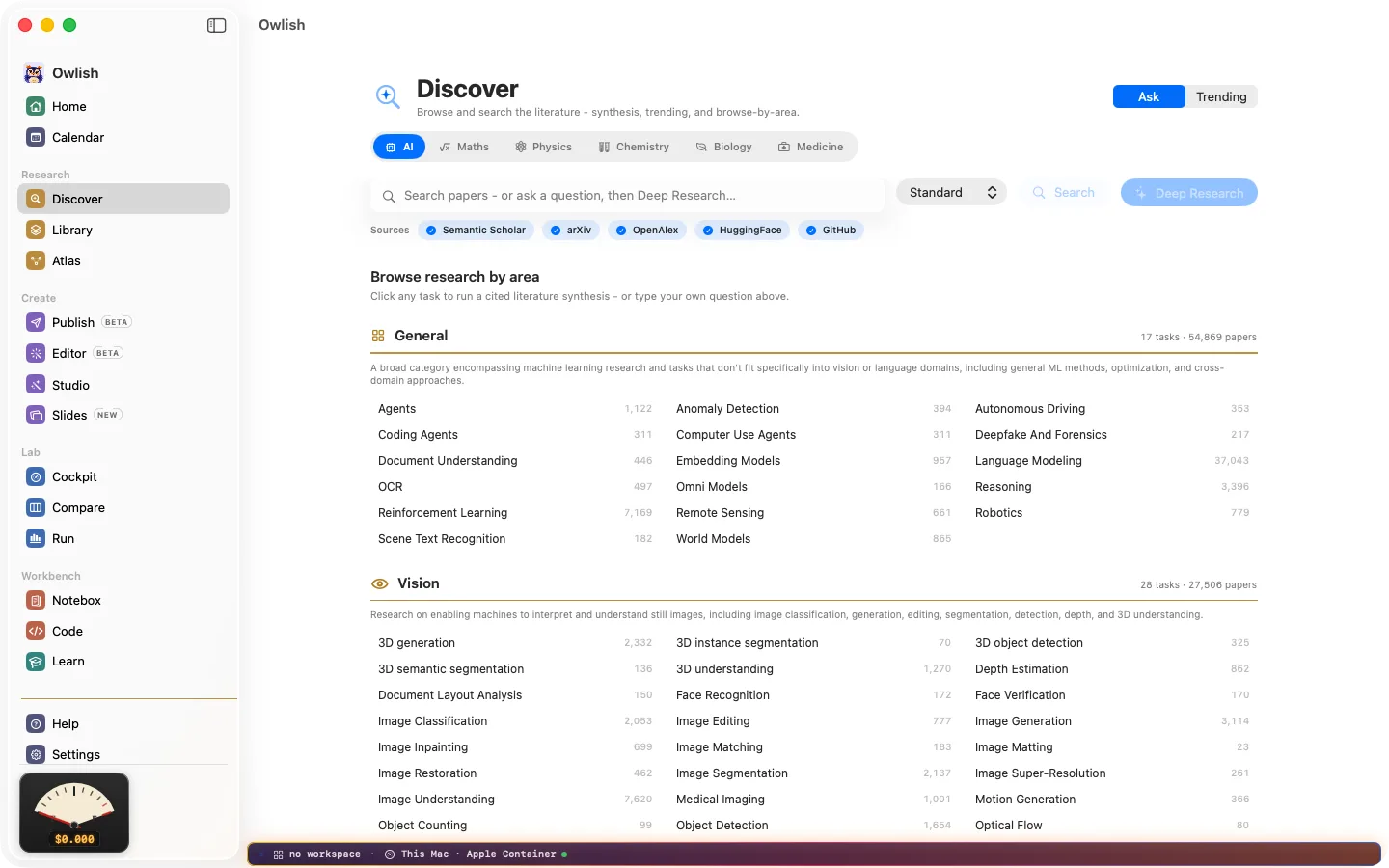Viewport: 1389px width, 868px height.
Task: Select the Biology field tab
Action: click(723, 147)
